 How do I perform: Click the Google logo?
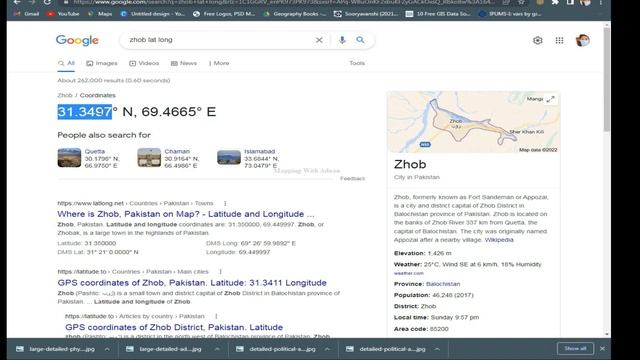tap(77, 40)
